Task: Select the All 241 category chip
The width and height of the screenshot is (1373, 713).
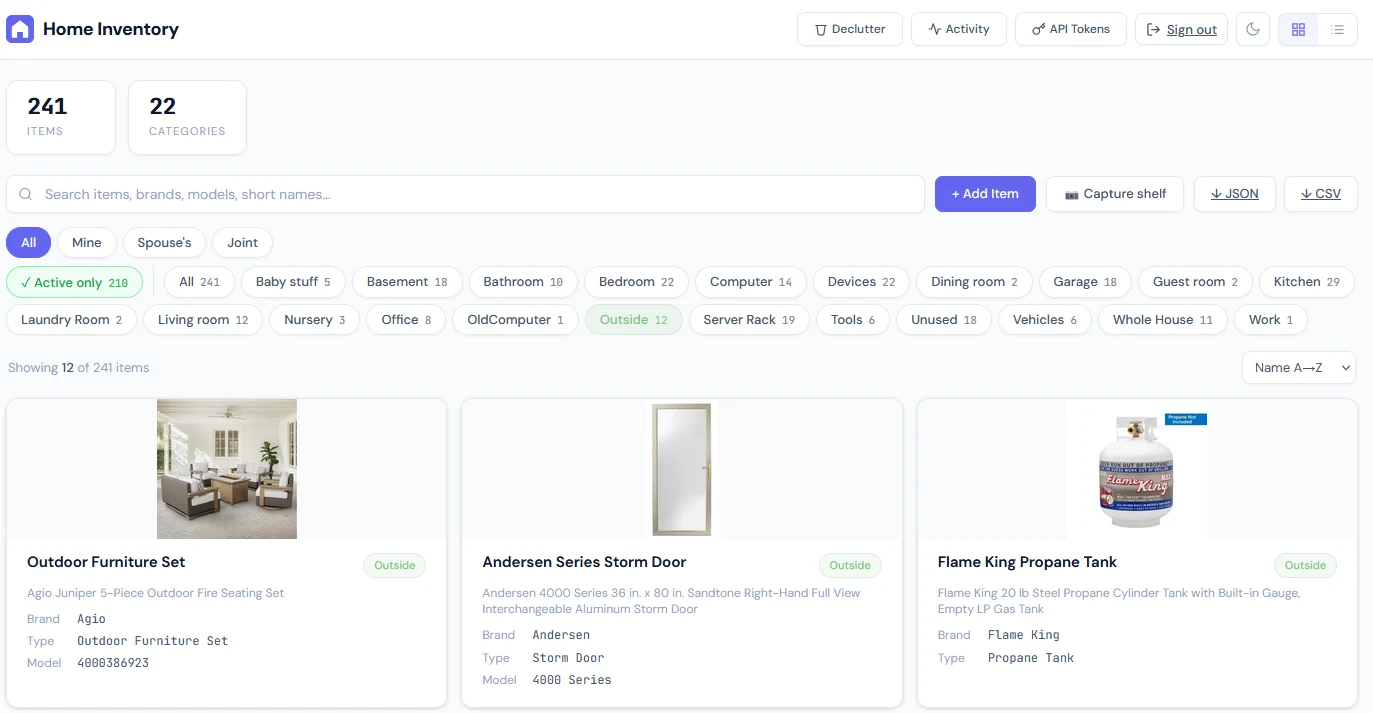Action: (x=199, y=282)
